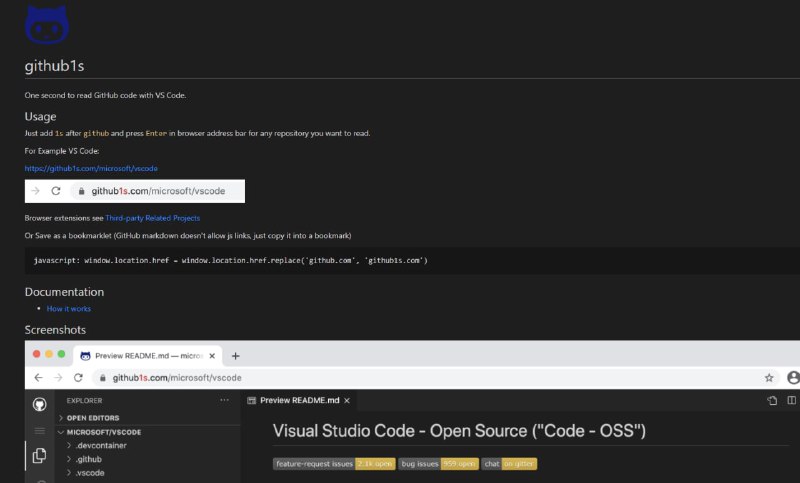Expand the OPEN EDITORS section
800x483 pixels.
(x=93, y=418)
